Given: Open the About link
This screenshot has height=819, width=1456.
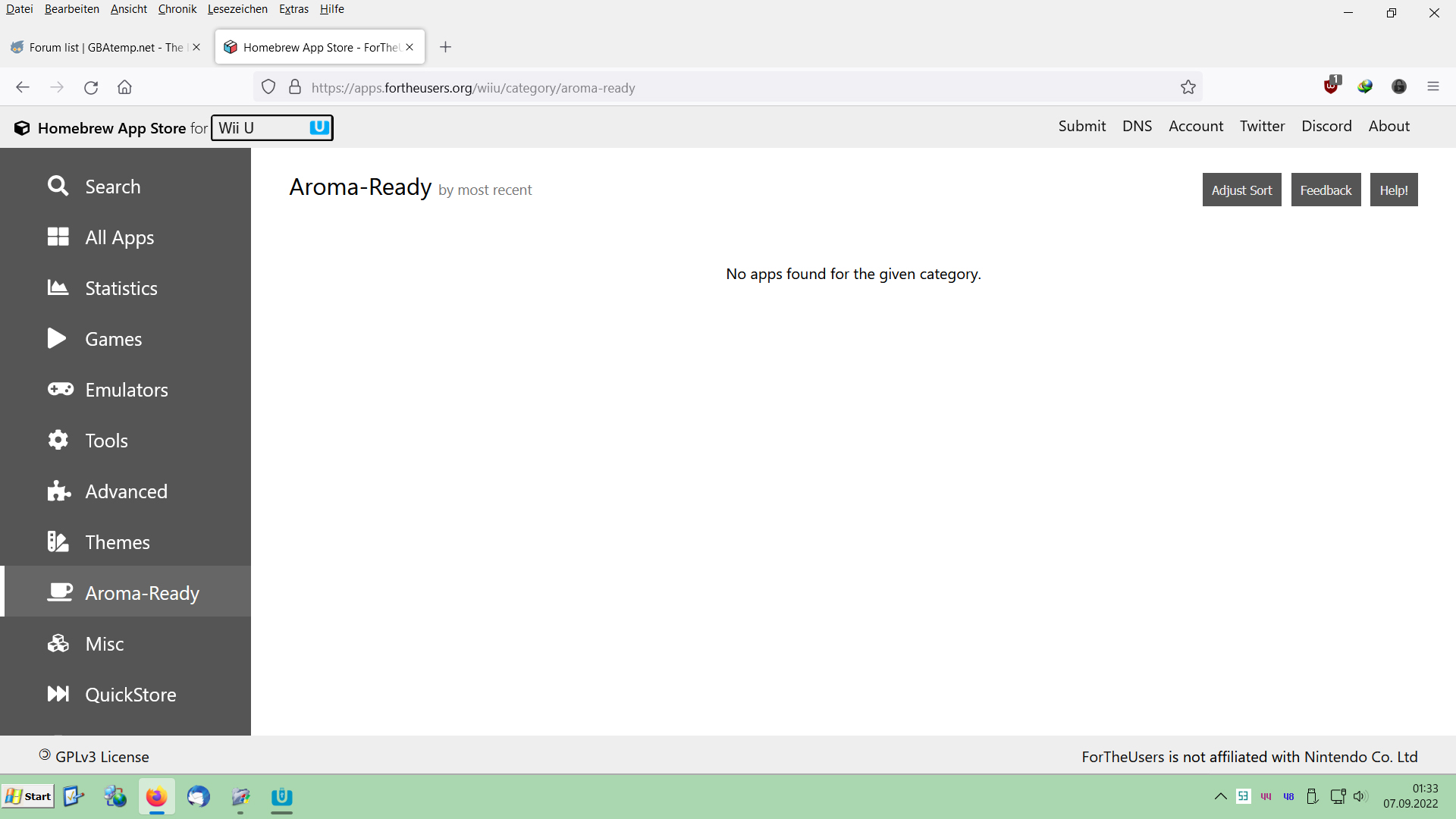Looking at the screenshot, I should (x=1389, y=127).
